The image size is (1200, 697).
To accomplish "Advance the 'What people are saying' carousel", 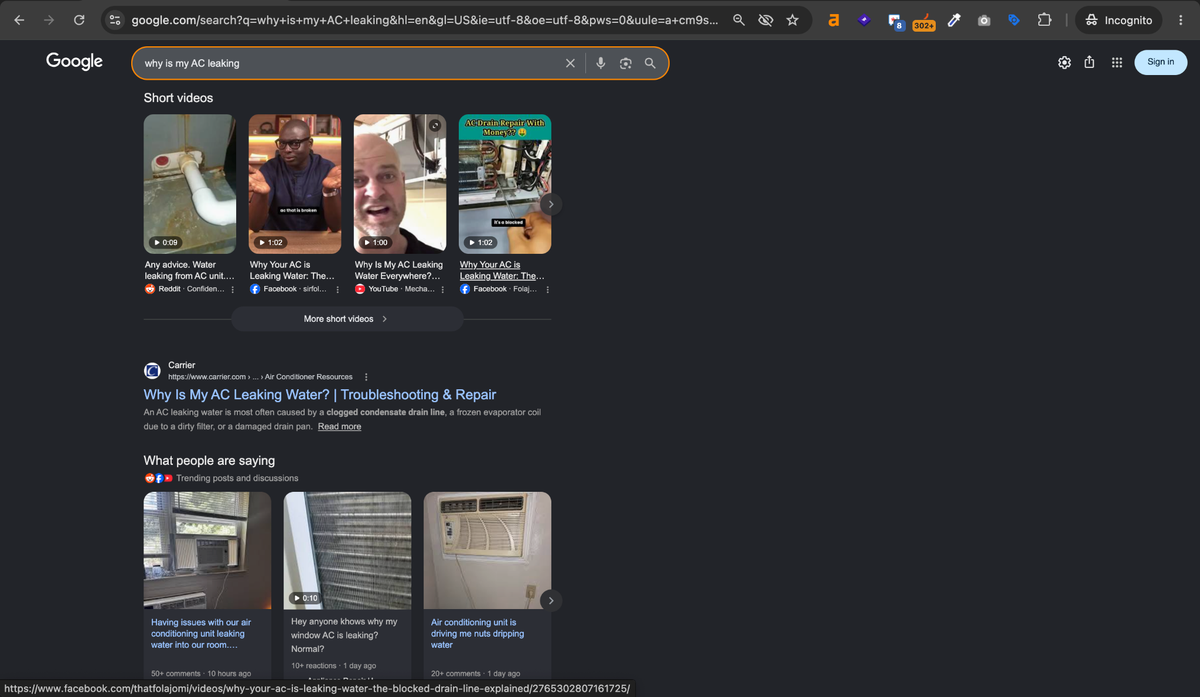I will tap(550, 601).
